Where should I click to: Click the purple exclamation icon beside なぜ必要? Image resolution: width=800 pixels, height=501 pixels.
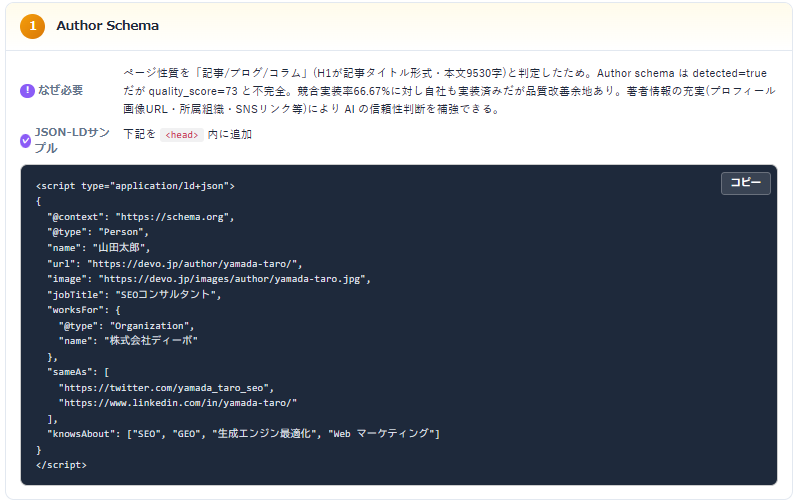[x=27, y=91]
